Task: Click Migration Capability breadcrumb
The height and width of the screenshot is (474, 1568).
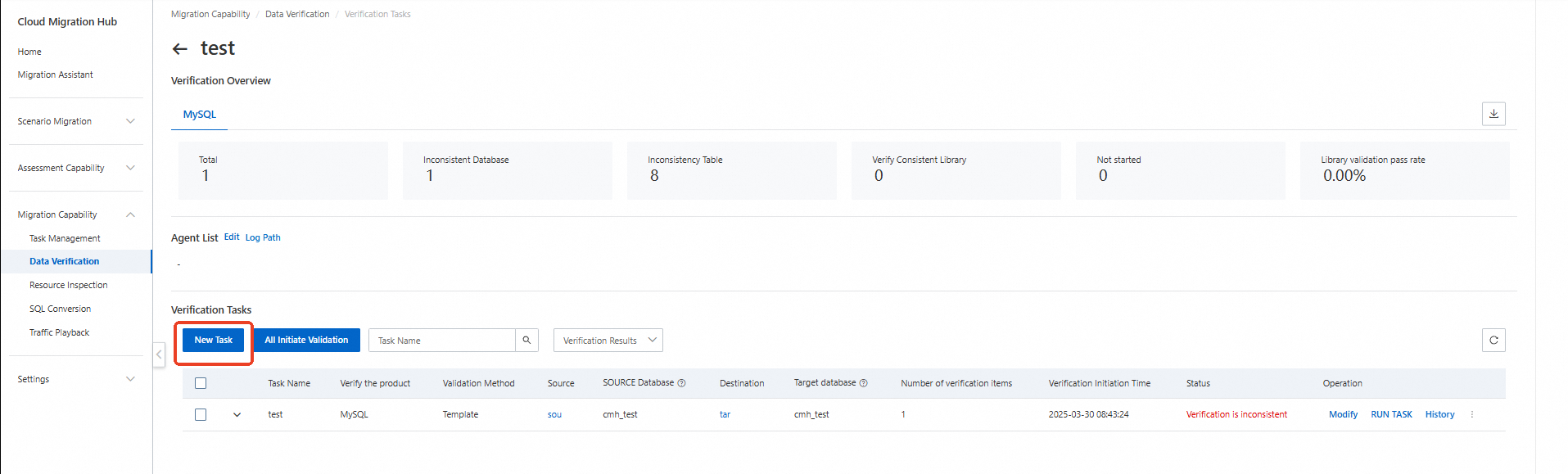Action: point(210,14)
